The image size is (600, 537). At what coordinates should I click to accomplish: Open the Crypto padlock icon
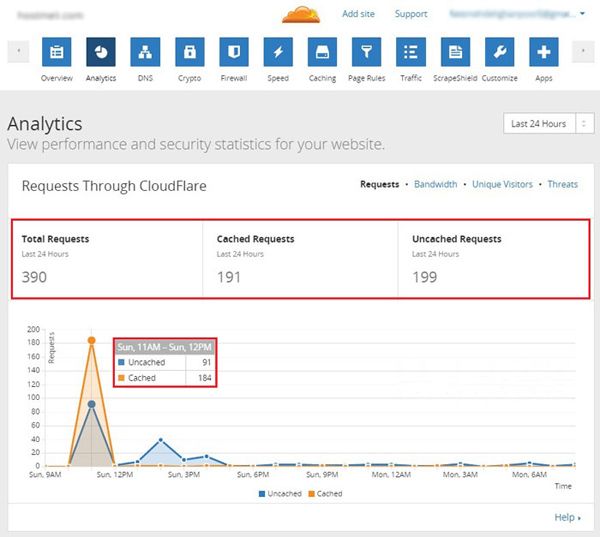coord(189,52)
